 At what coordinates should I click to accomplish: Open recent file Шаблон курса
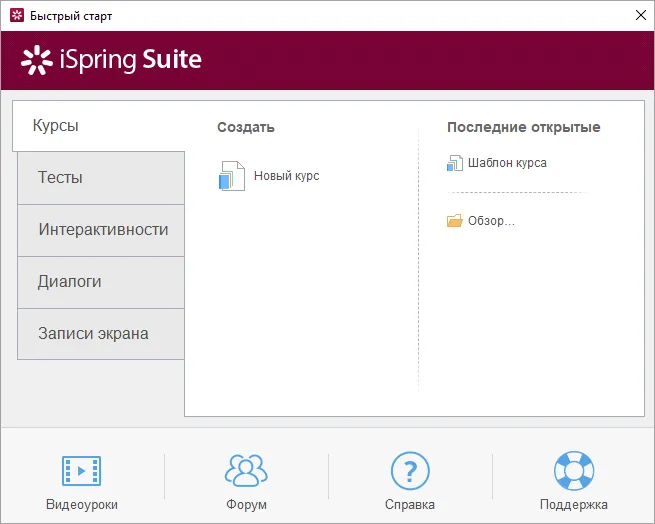507,163
